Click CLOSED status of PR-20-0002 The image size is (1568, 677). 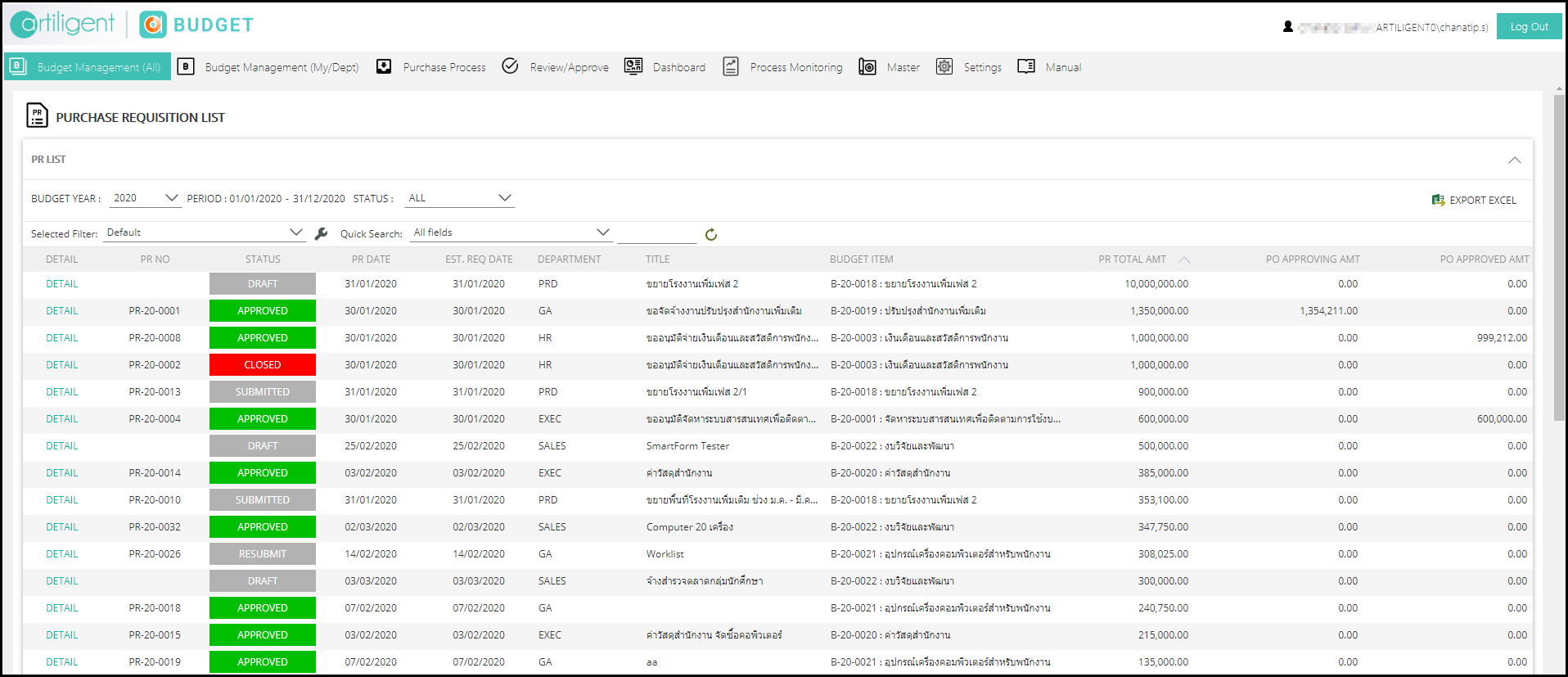point(263,365)
